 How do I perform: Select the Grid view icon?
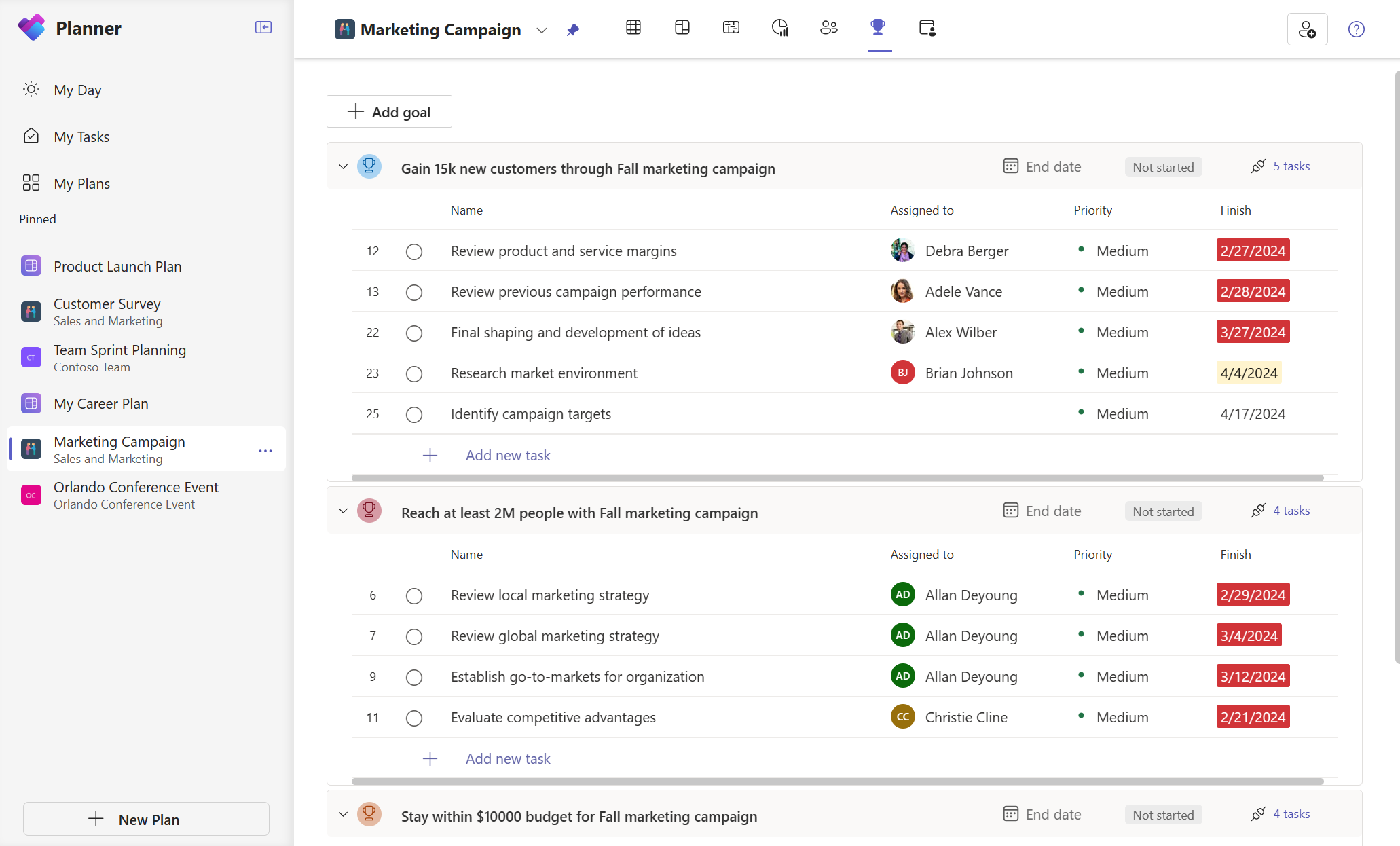tap(634, 28)
